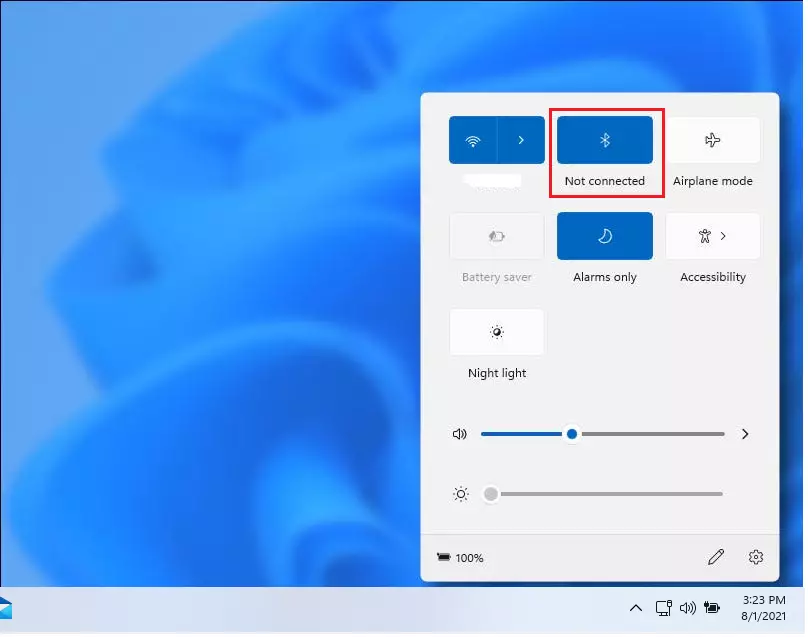
Task: Toggle the Battery saver tile
Action: pos(497,236)
